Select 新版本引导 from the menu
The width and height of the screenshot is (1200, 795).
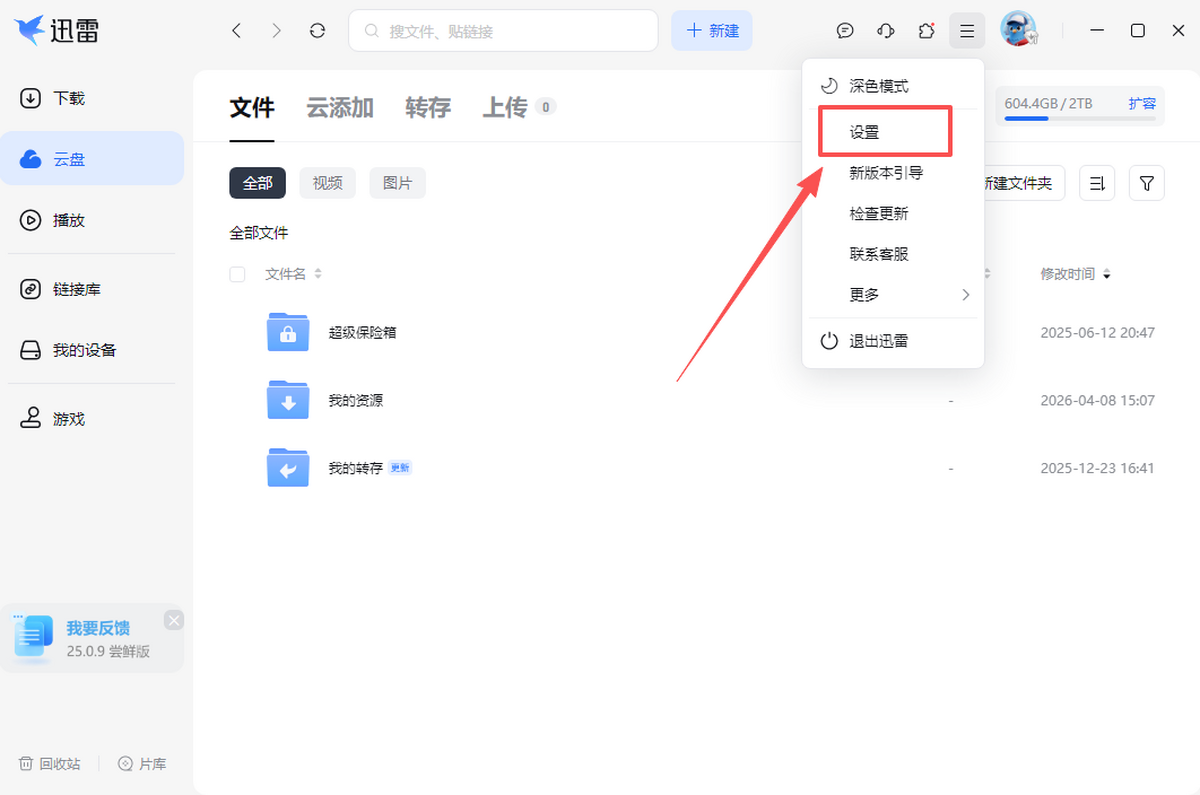click(x=893, y=173)
